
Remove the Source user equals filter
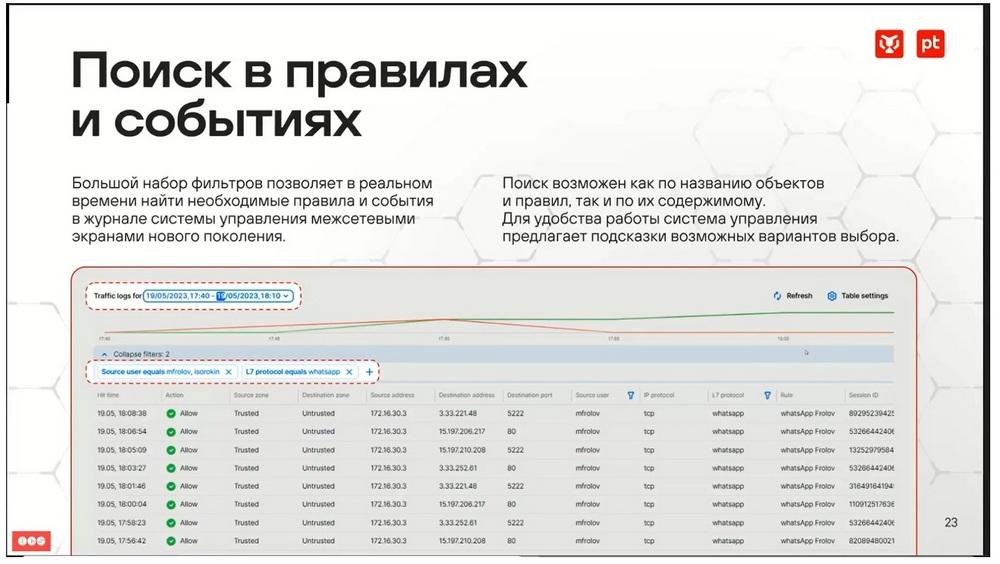[x=228, y=372]
